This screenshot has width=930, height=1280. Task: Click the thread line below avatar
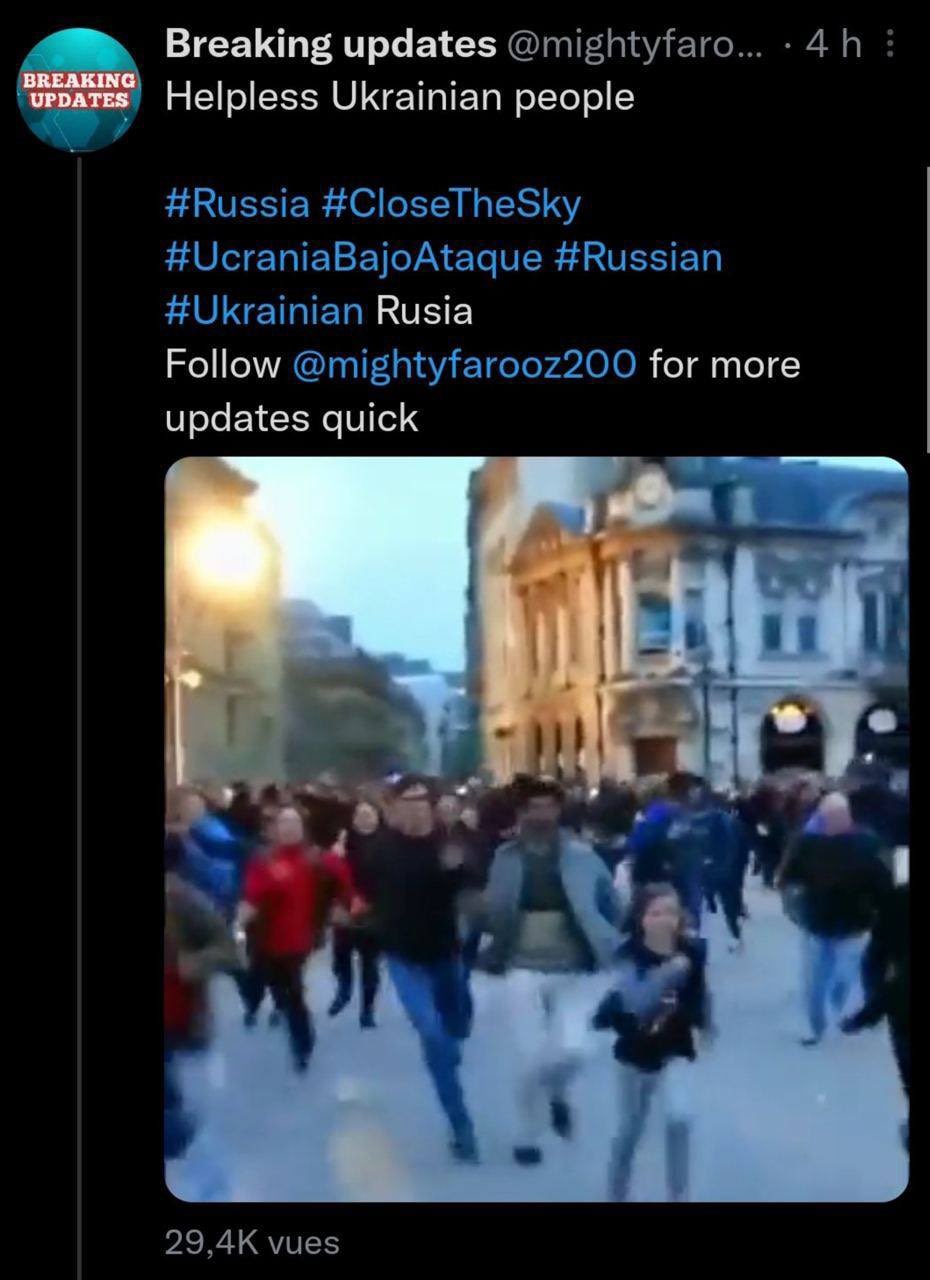point(79,715)
